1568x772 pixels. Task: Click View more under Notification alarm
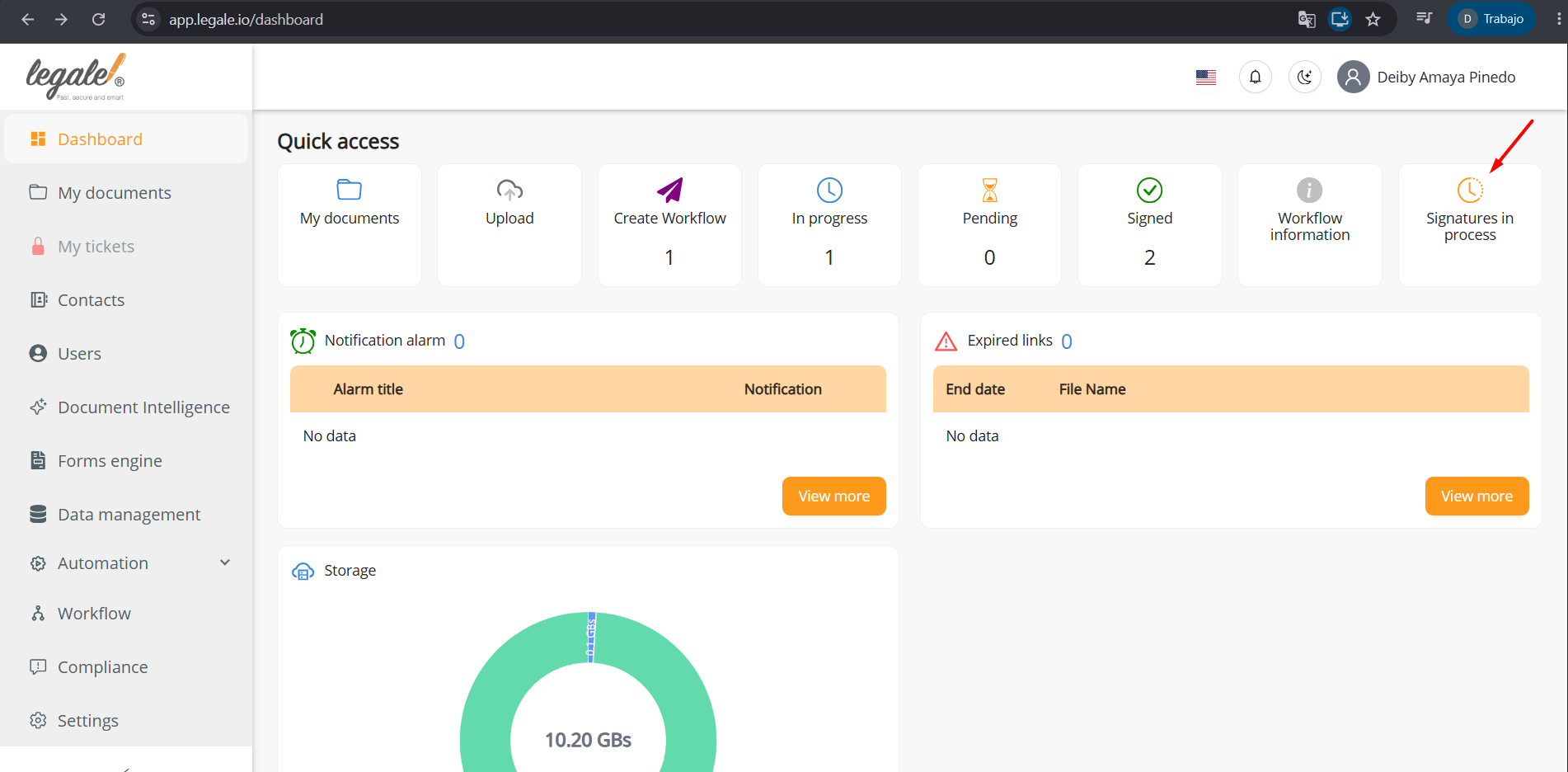(833, 496)
